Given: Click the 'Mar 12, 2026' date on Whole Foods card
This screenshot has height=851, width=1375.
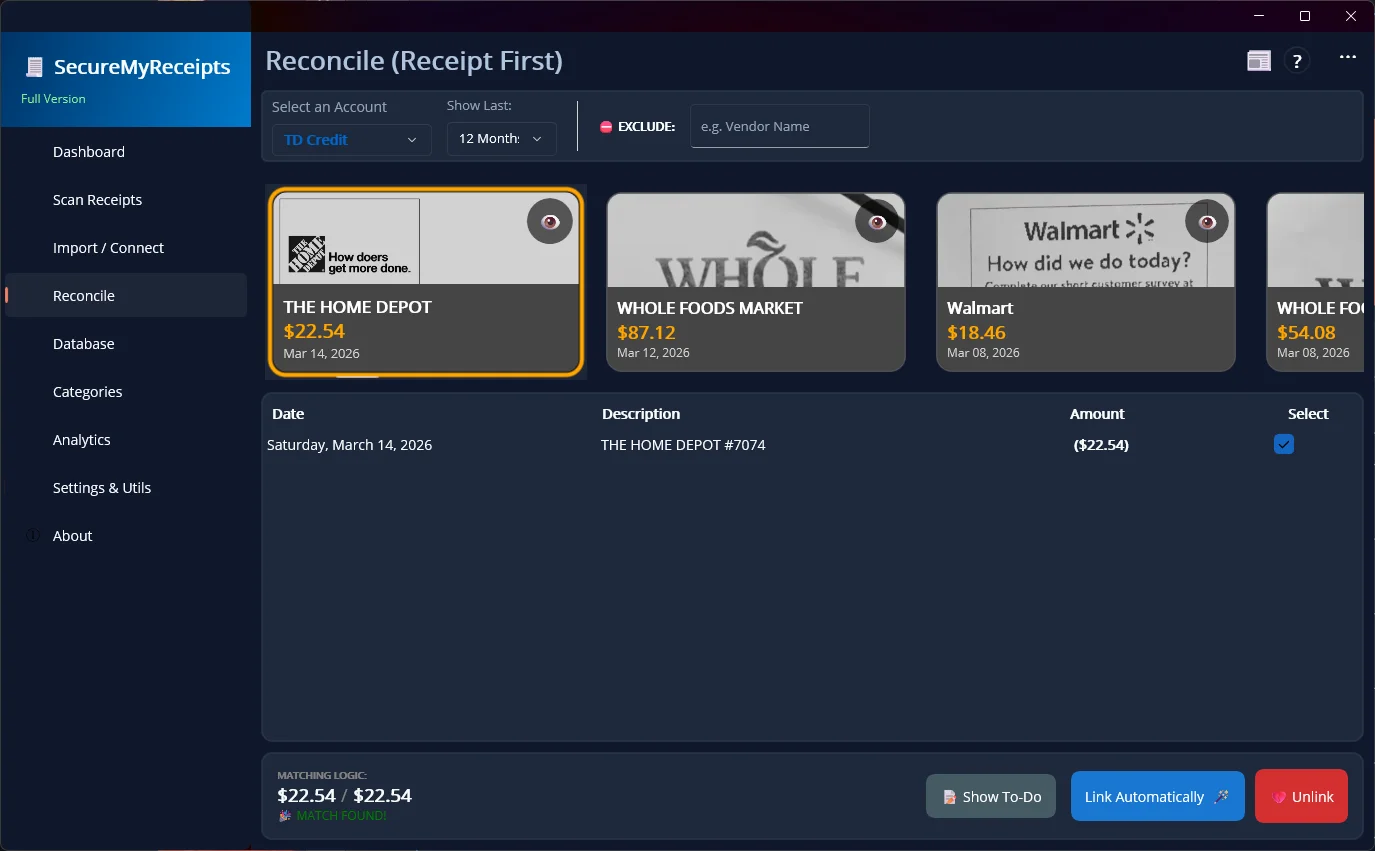Looking at the screenshot, I should pos(653,353).
